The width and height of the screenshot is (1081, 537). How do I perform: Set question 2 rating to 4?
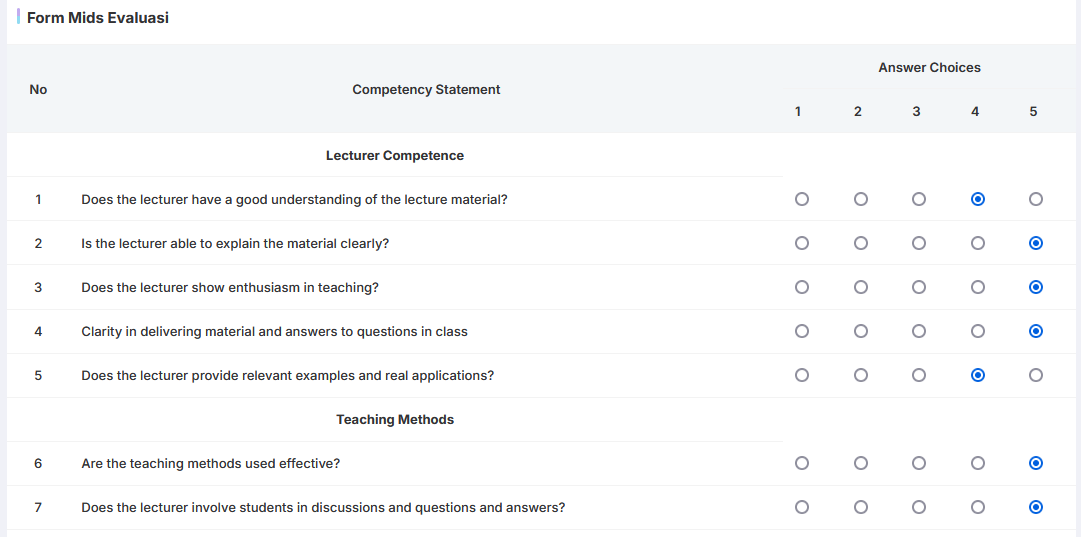[977, 243]
